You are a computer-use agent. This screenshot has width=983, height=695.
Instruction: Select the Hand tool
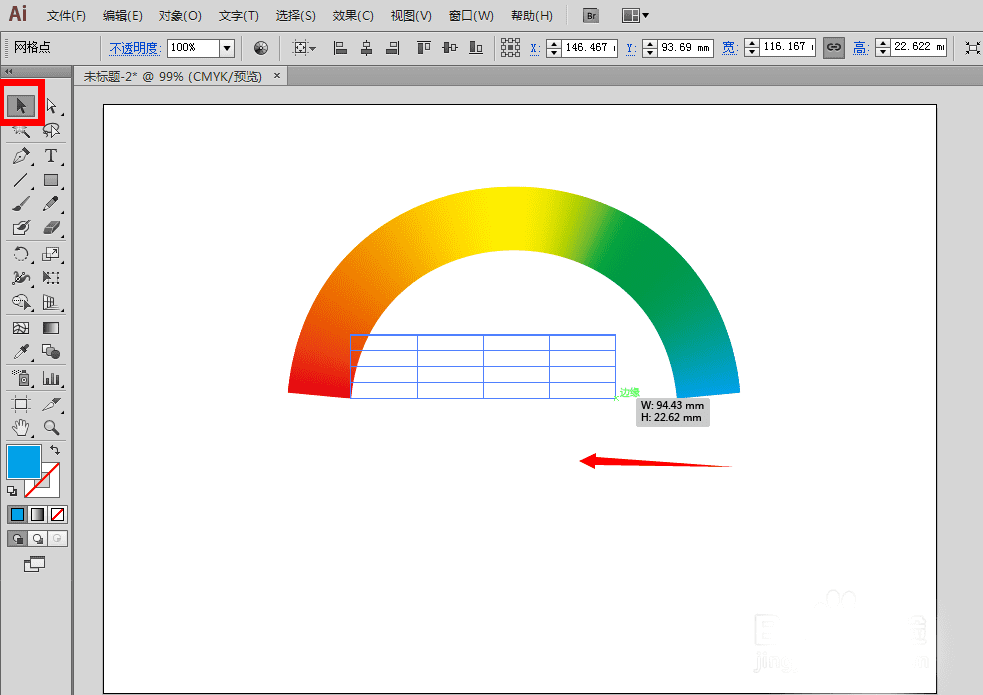[x=21, y=428]
